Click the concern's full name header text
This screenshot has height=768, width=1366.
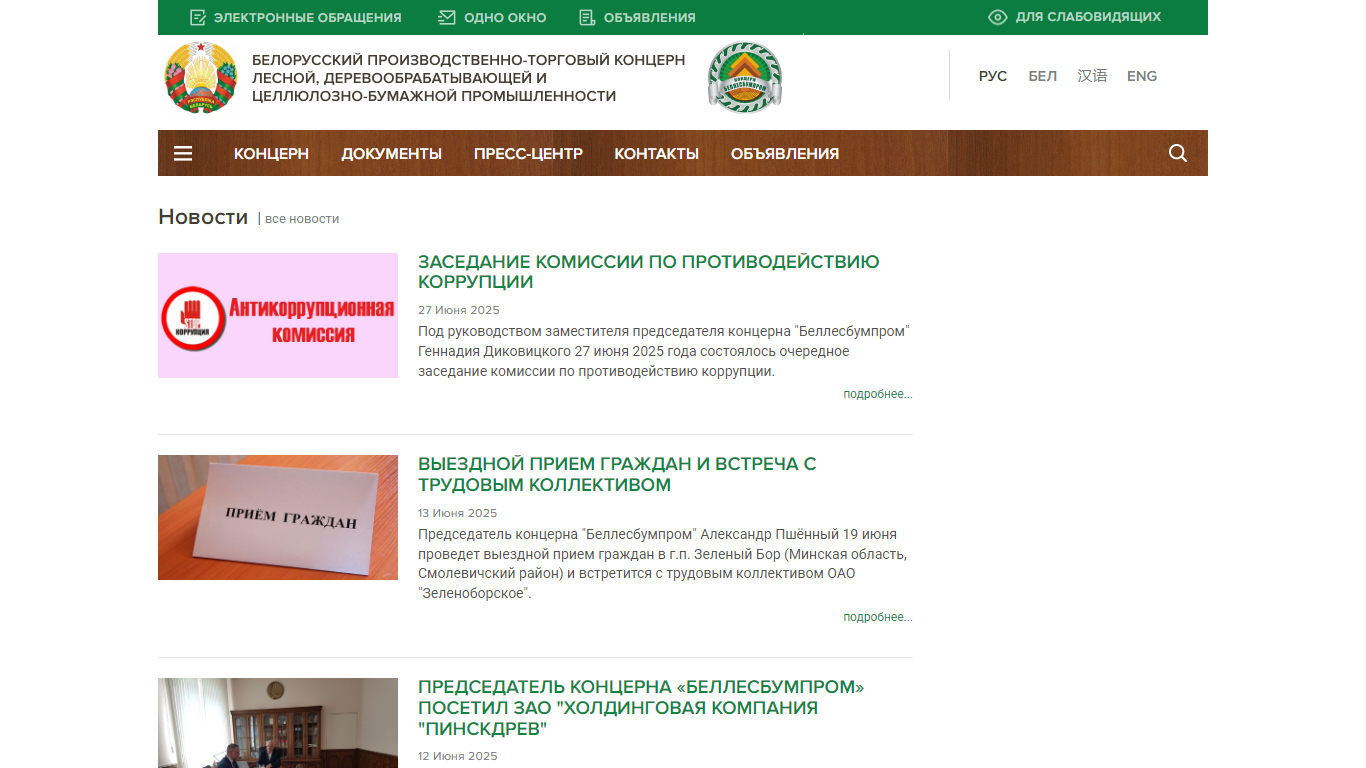[x=469, y=78]
